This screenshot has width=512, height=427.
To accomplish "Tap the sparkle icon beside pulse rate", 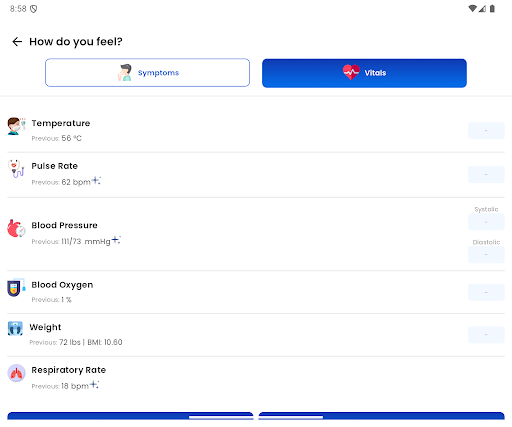I will tap(96, 180).
